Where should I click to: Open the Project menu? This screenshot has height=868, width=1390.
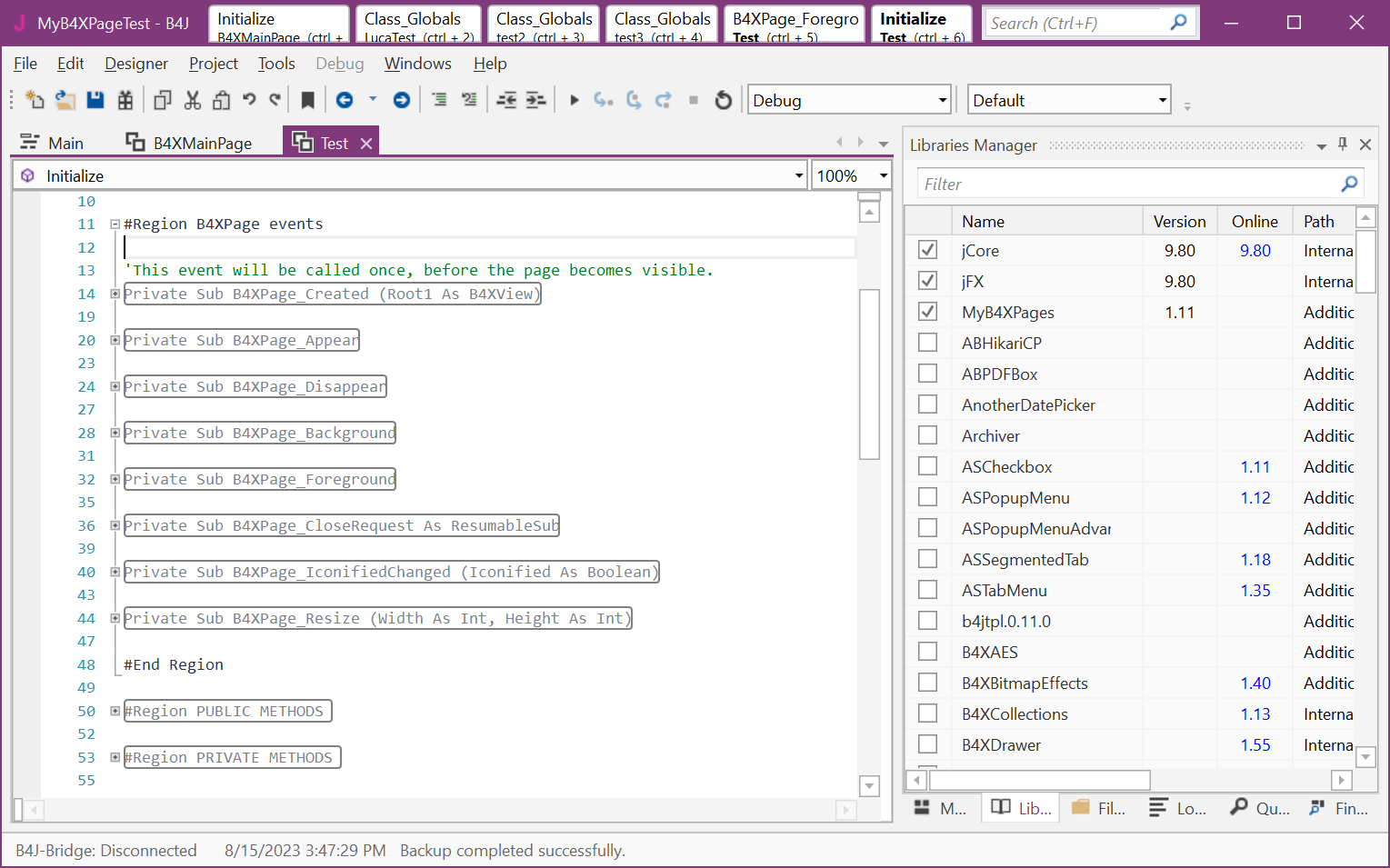click(213, 64)
